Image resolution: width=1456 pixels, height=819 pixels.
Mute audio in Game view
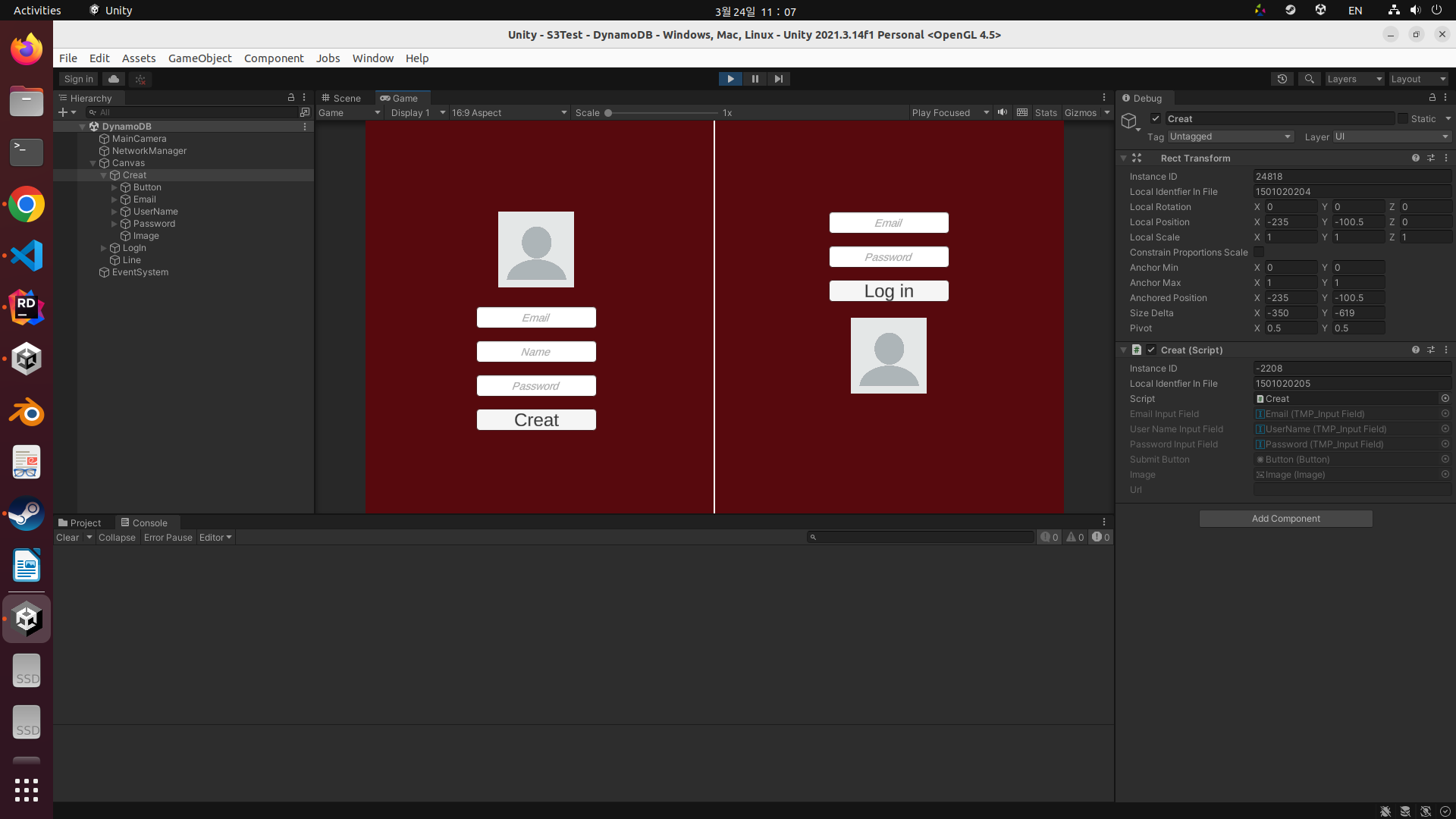click(1003, 112)
